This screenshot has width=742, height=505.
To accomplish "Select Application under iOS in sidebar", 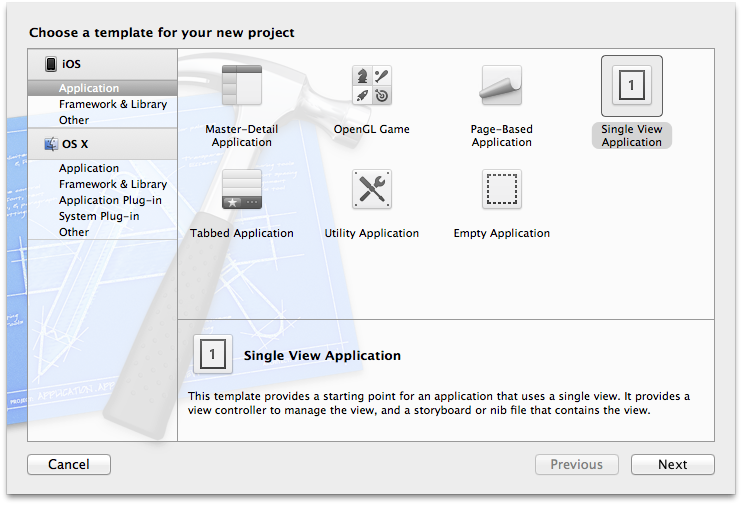I will [x=102, y=88].
